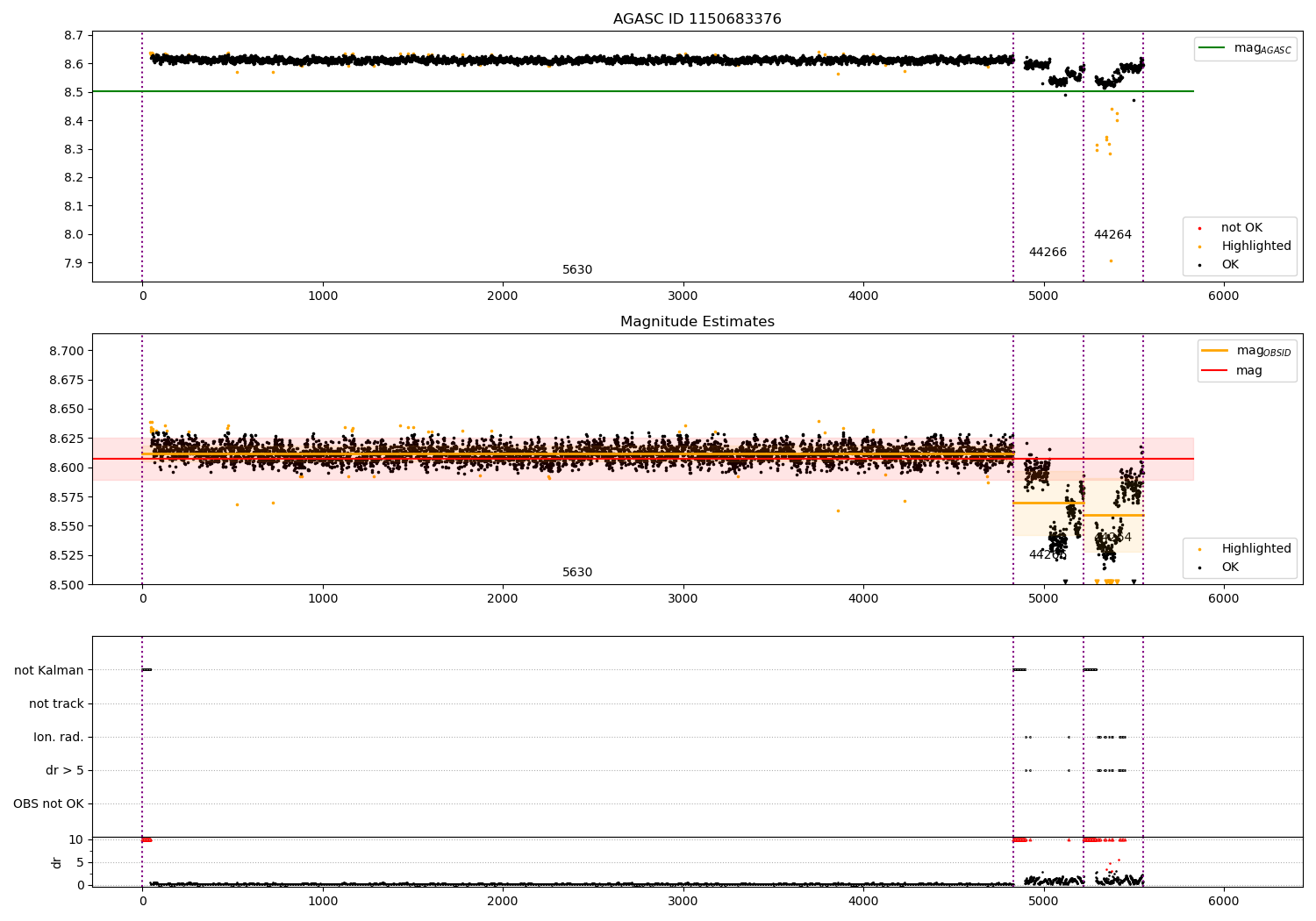Click the orange mag OBSID legend line
The width and height of the screenshot is (1316, 921).
1214,351
